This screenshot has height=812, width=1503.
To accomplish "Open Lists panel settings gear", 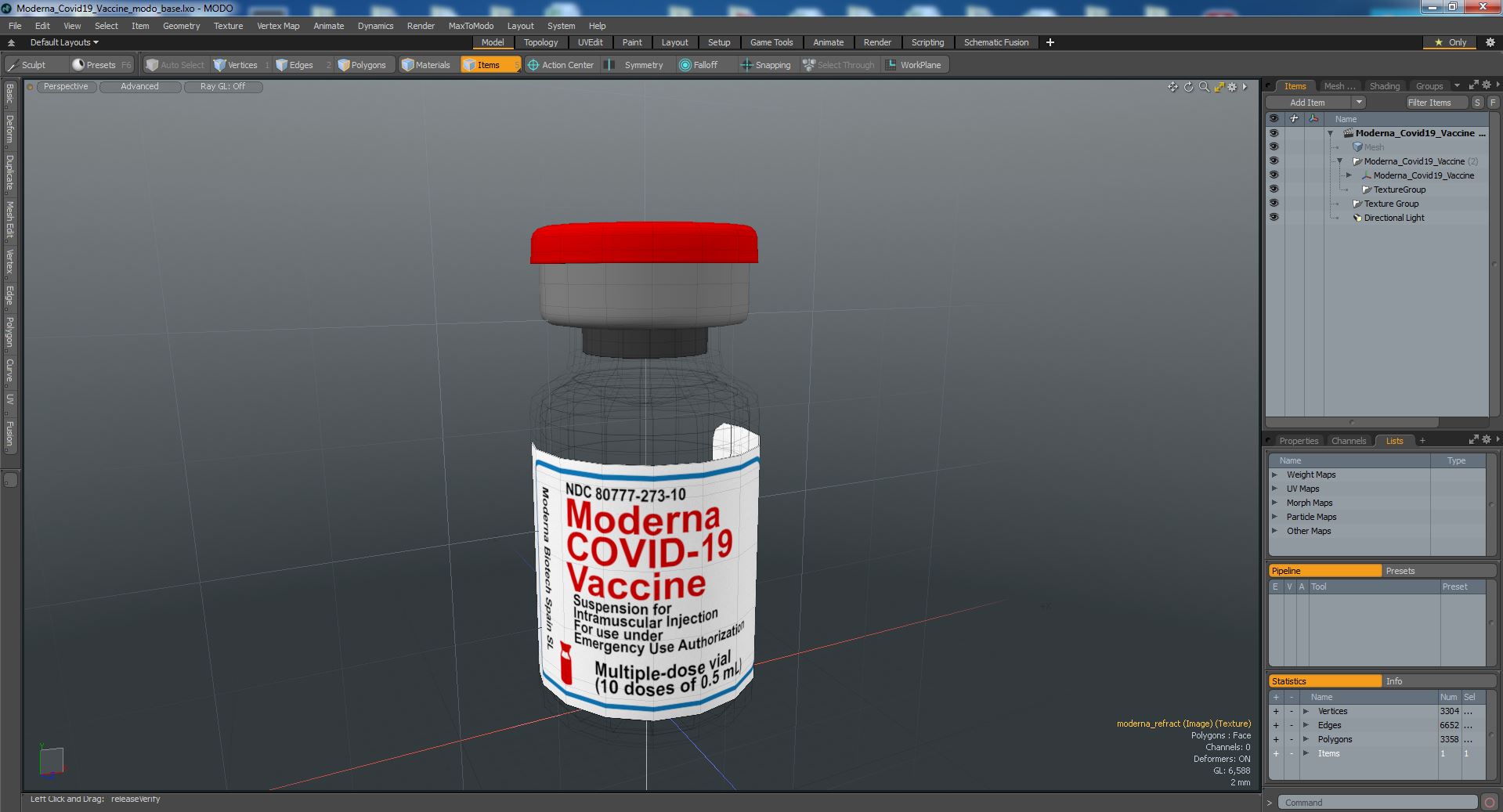I will [1486, 440].
